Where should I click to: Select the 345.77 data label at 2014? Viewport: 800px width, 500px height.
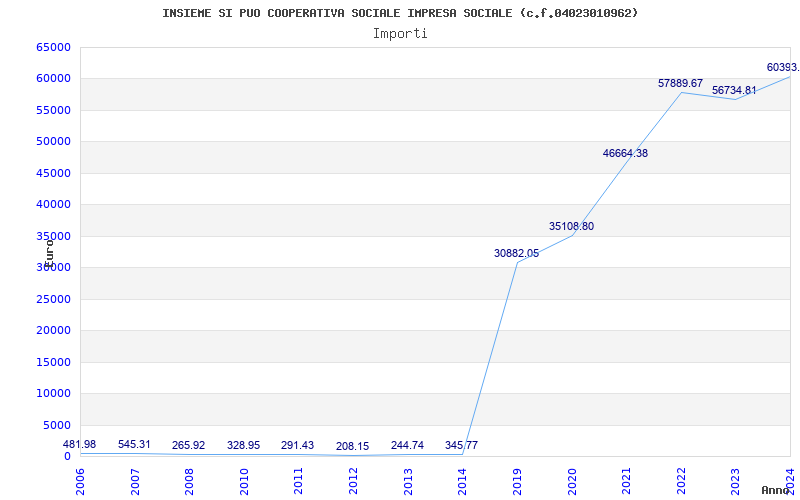coord(462,445)
